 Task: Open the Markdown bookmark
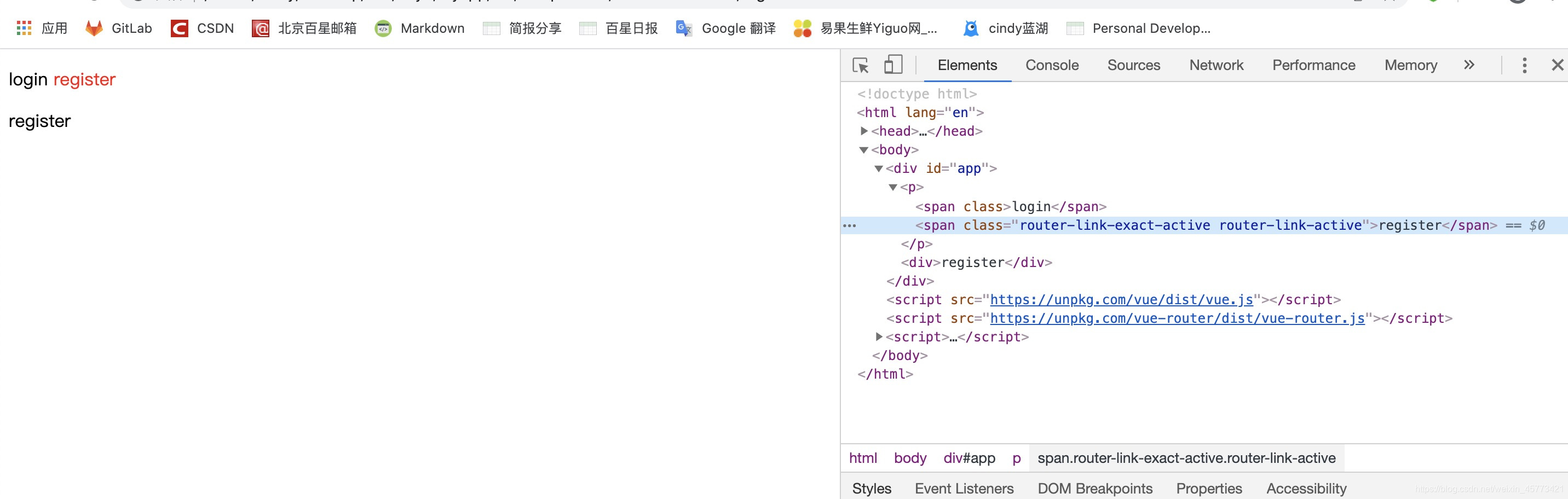(420, 28)
